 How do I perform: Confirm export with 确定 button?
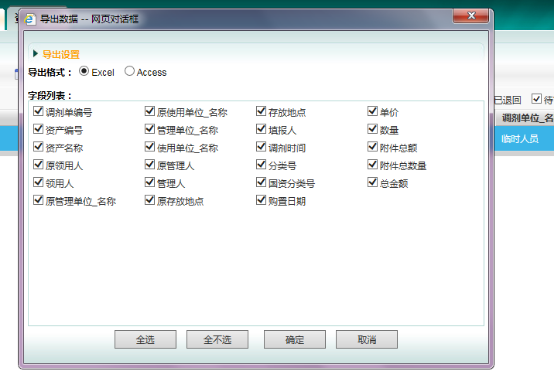tap(295, 340)
